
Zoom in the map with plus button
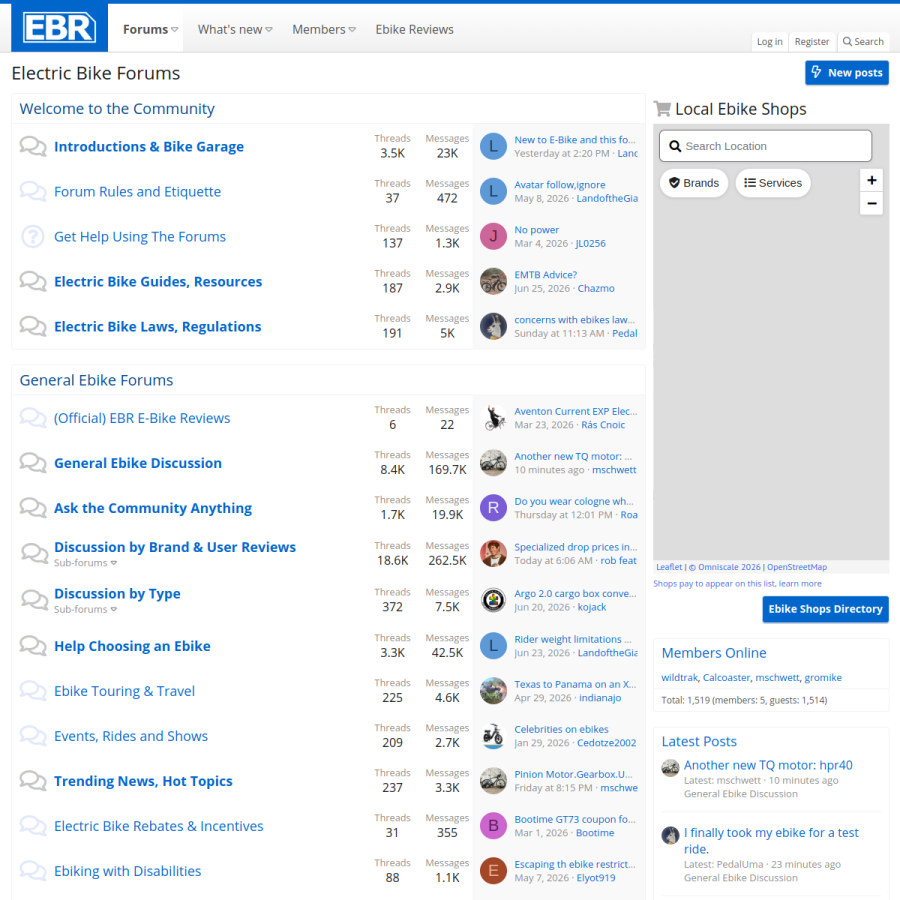point(871,180)
